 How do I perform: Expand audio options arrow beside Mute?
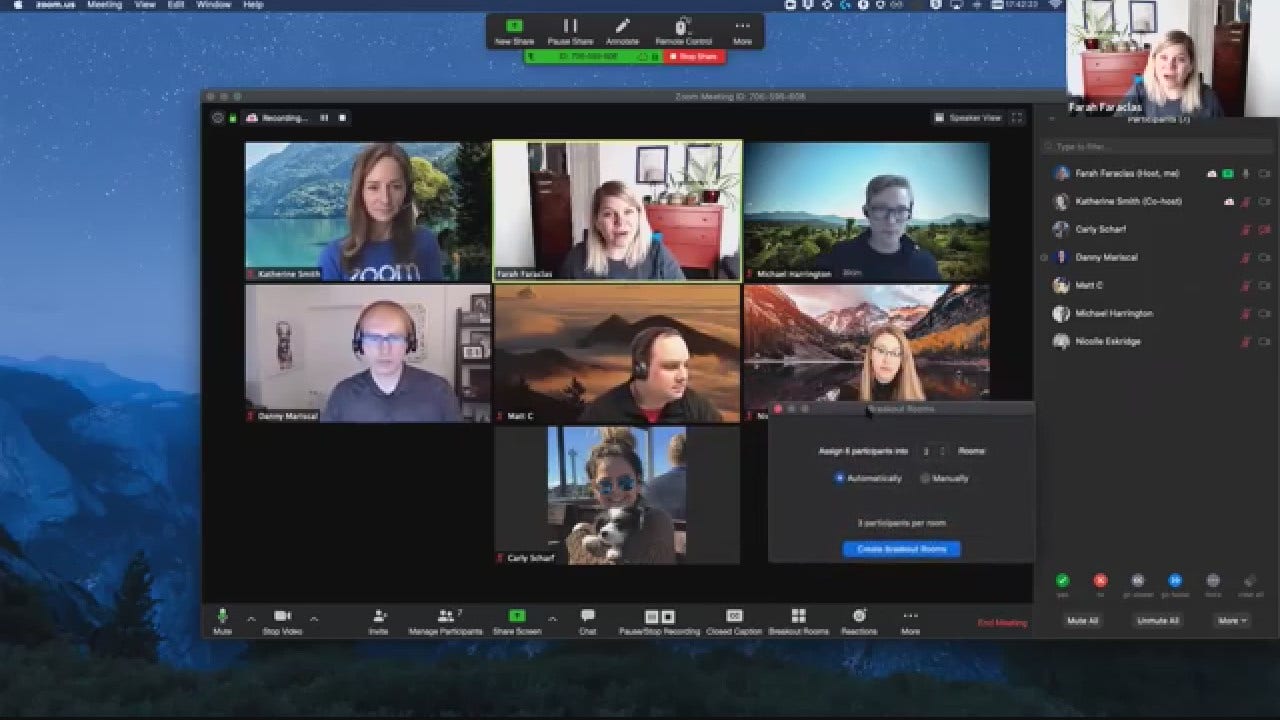(251, 619)
